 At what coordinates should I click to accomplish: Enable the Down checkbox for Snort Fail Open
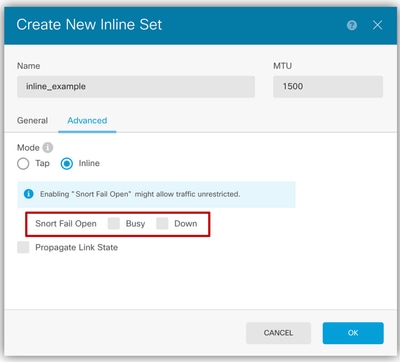162,223
